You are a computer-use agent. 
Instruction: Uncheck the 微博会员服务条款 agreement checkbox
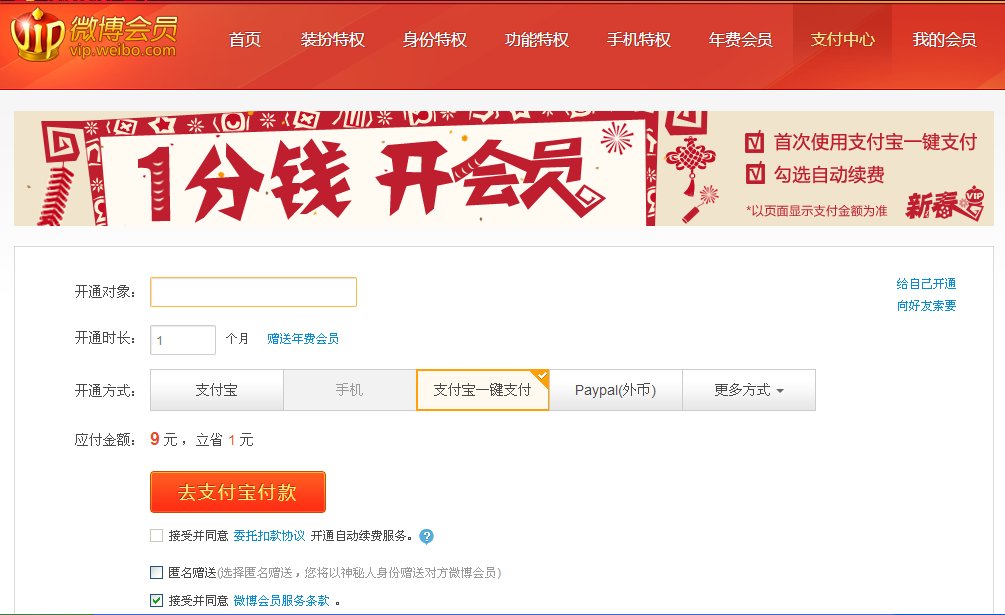pos(155,600)
